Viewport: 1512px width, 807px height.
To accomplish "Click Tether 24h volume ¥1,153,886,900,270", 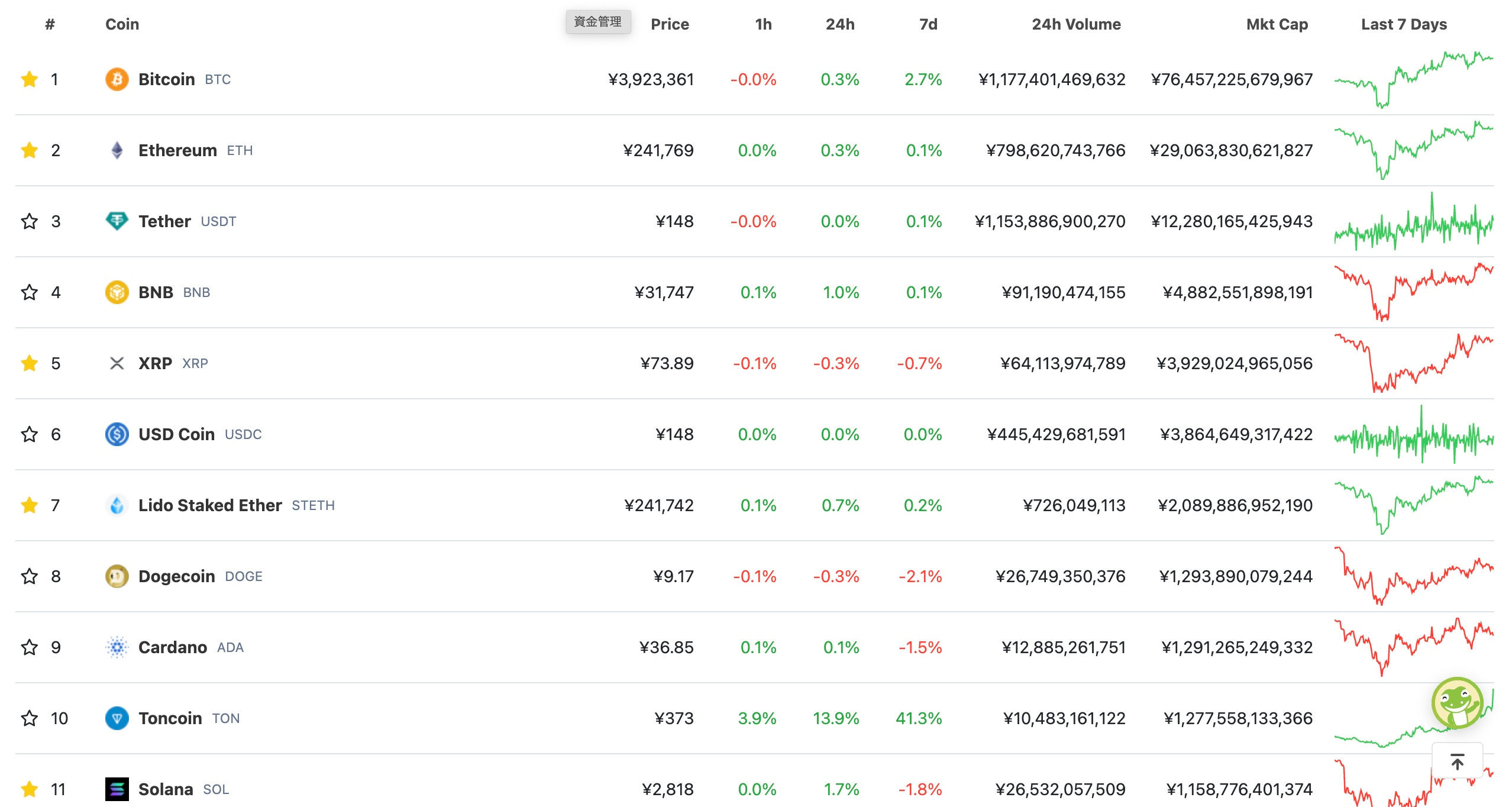I will 1050,221.
